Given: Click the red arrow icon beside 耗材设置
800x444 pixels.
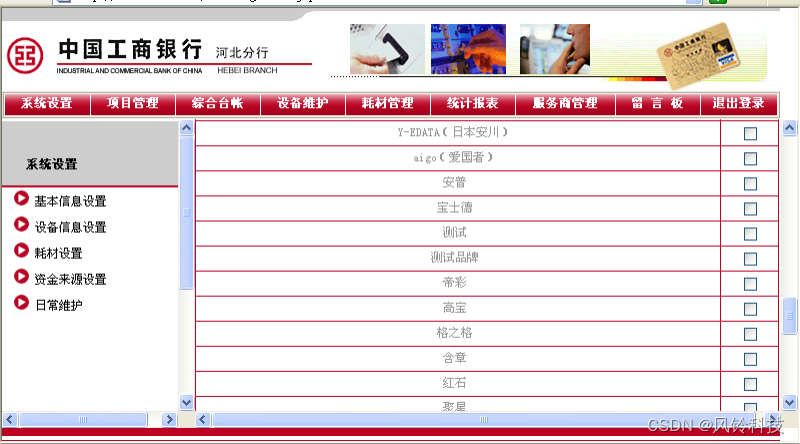Looking at the screenshot, I should pyautogui.click(x=21, y=250).
